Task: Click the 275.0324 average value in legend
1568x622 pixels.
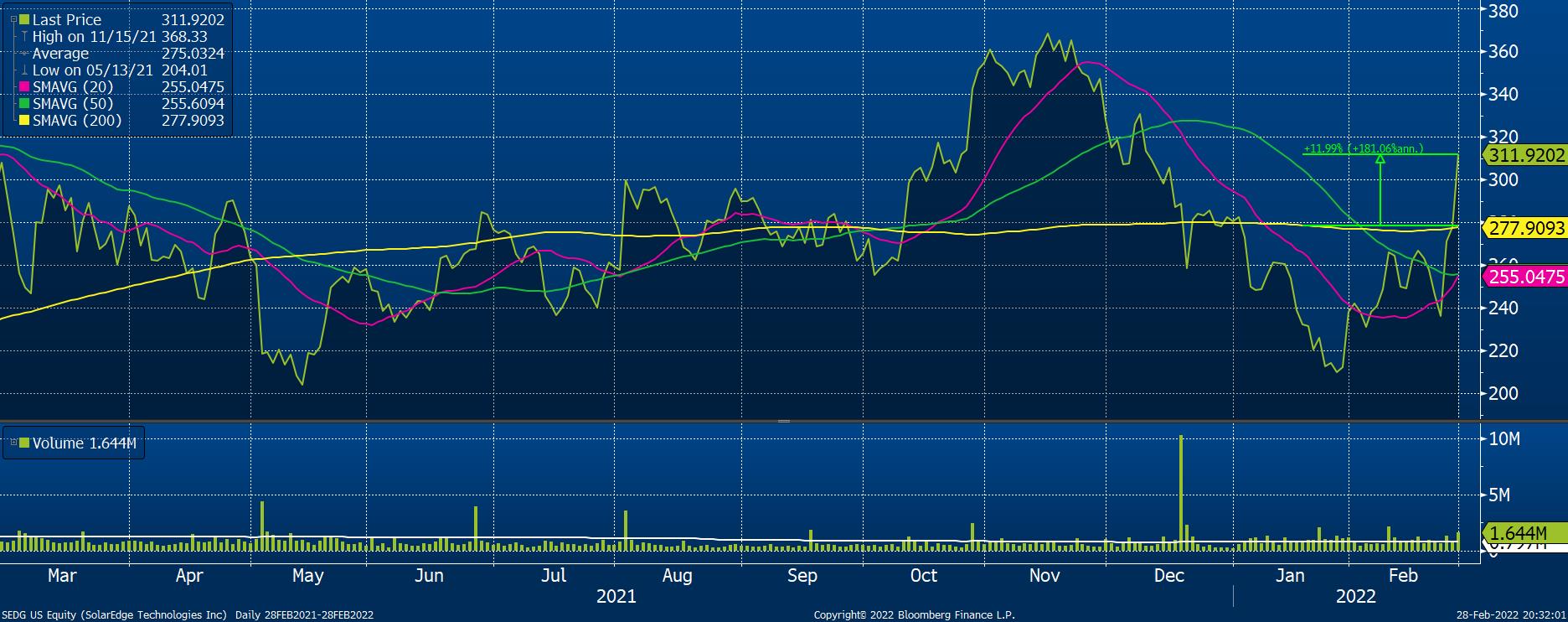Action: pos(193,53)
